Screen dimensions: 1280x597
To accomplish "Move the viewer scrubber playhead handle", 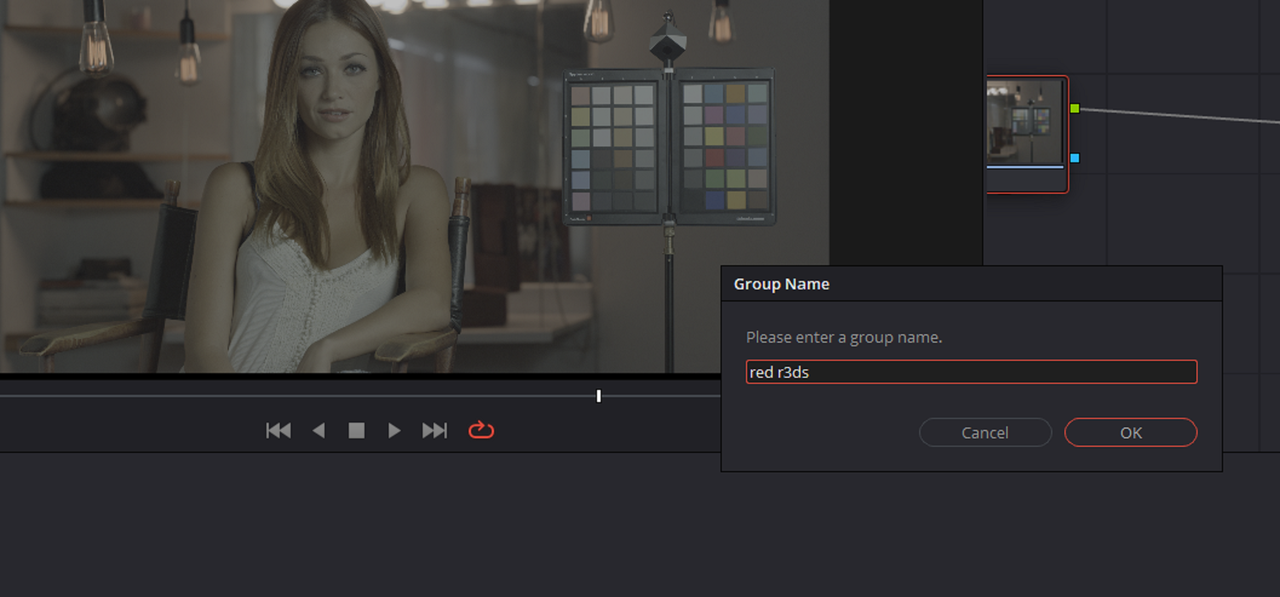I will [x=598, y=396].
